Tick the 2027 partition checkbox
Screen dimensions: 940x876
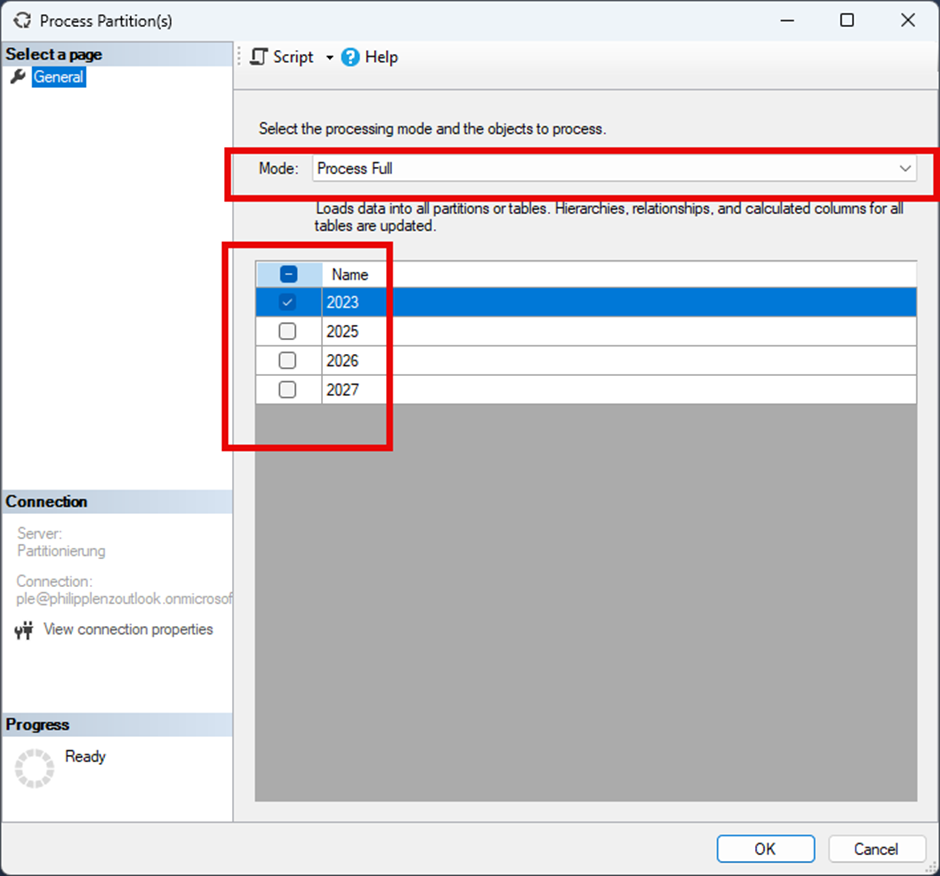point(287,390)
